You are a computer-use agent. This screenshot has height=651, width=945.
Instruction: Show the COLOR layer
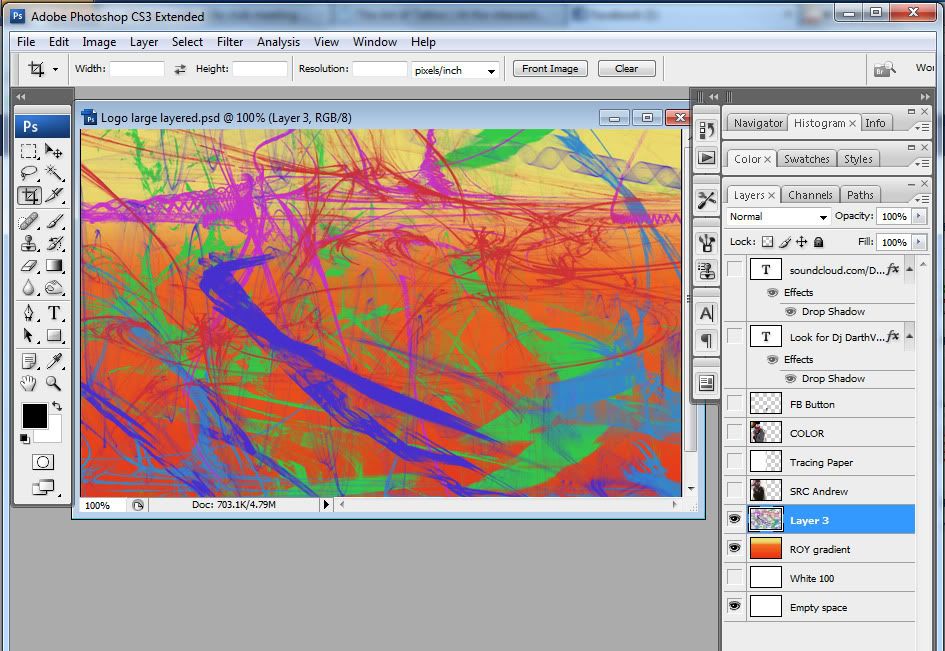pos(734,432)
